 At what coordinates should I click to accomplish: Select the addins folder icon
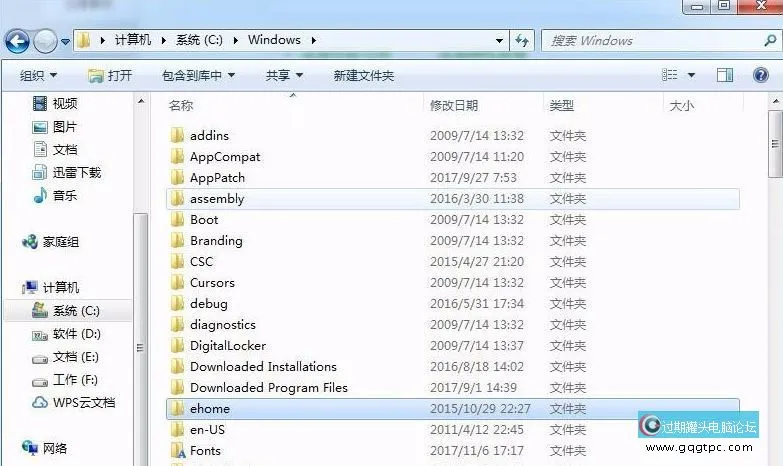177,135
